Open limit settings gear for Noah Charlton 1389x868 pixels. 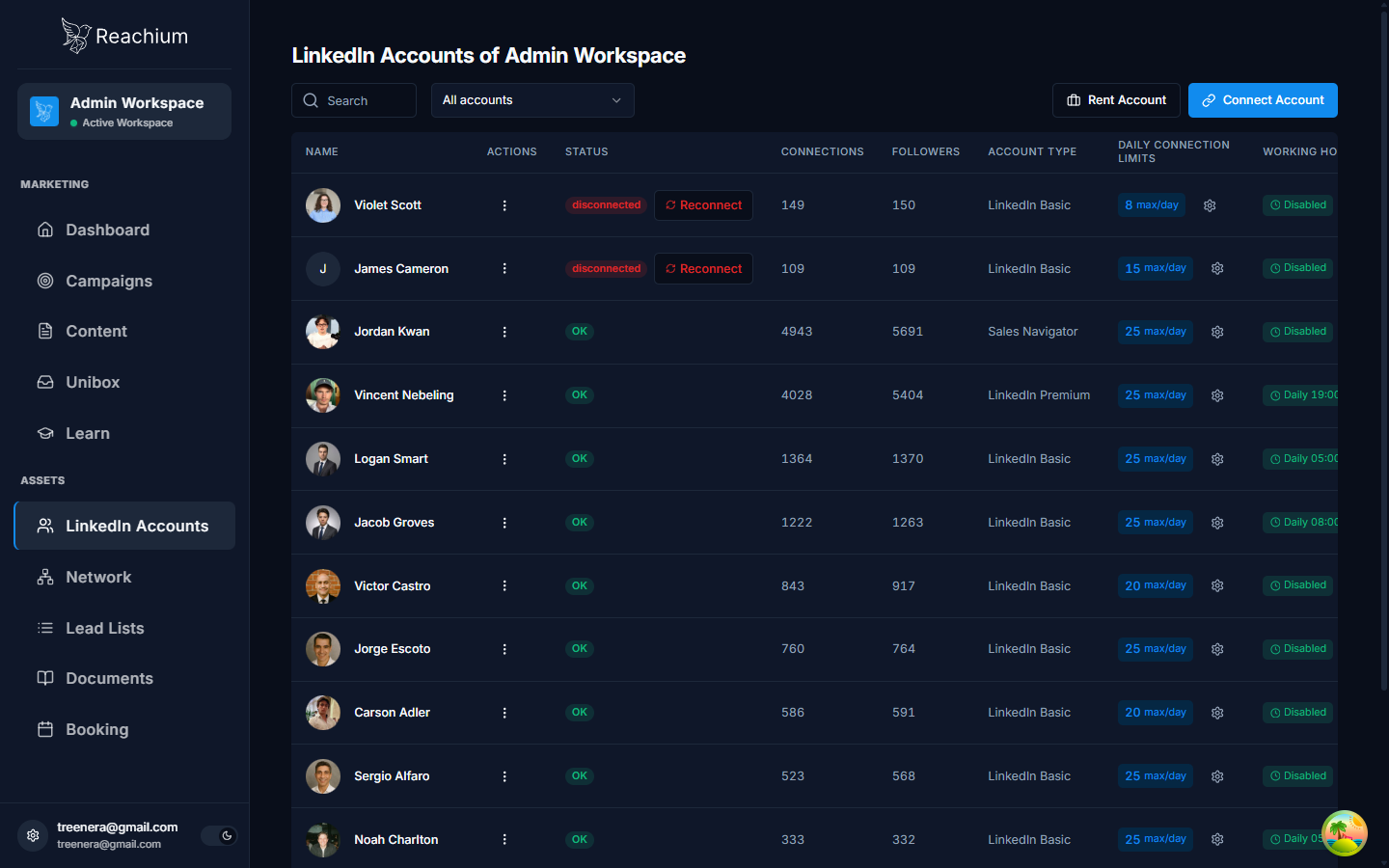click(1217, 839)
